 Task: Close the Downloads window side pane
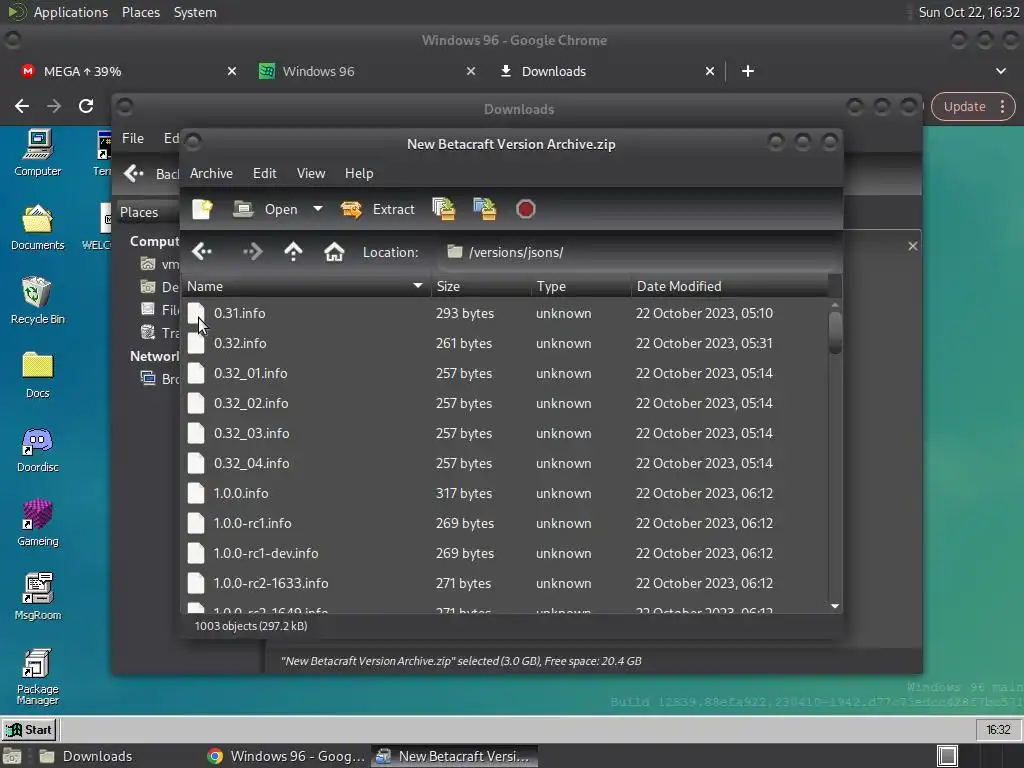tap(912, 246)
